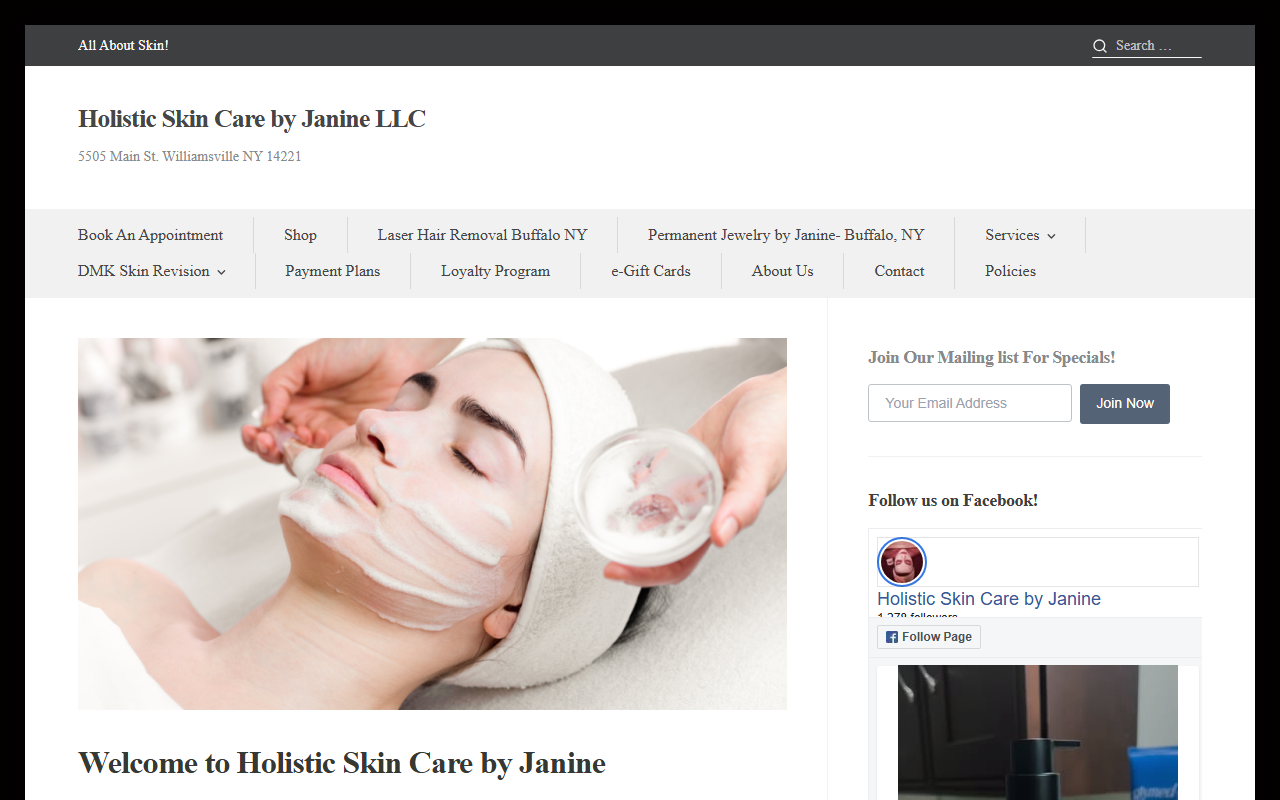Visit the About Us page
This screenshot has height=800, width=1280.
coord(782,271)
